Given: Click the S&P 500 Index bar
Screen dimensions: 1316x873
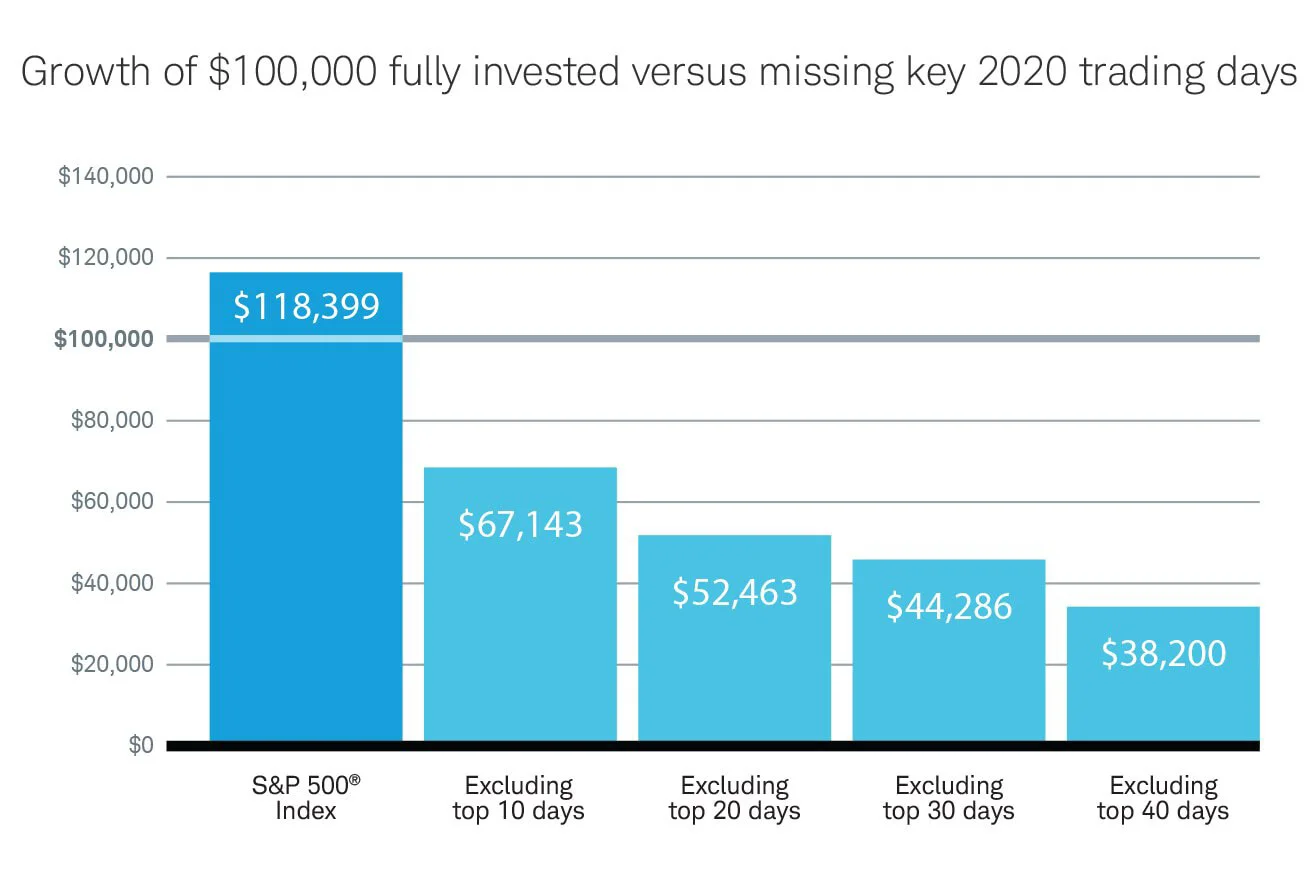Looking at the screenshot, I should tap(306, 507).
